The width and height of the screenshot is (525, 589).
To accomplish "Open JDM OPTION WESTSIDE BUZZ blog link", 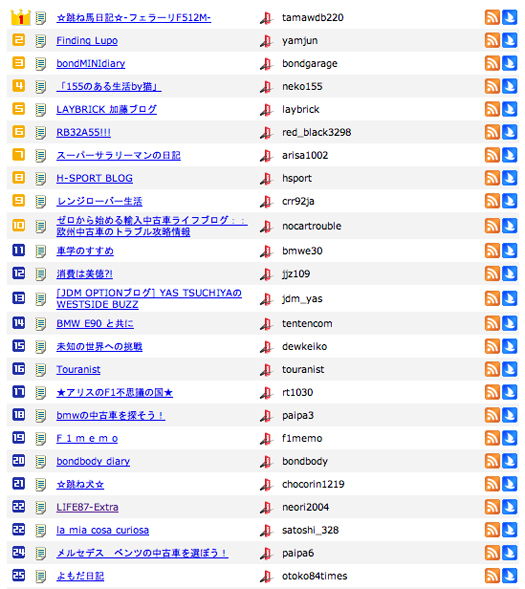I will coord(149,299).
